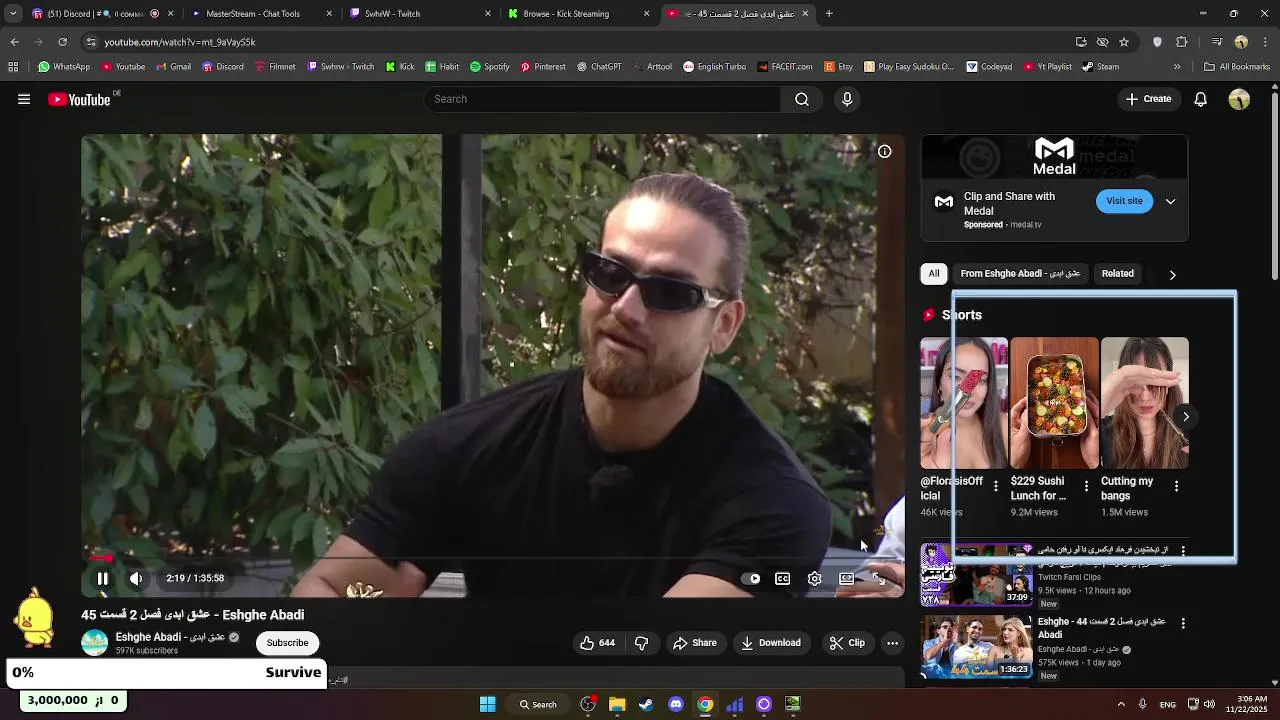Open Spotify bookmark
The width and height of the screenshot is (1280, 720).
tap(490, 67)
